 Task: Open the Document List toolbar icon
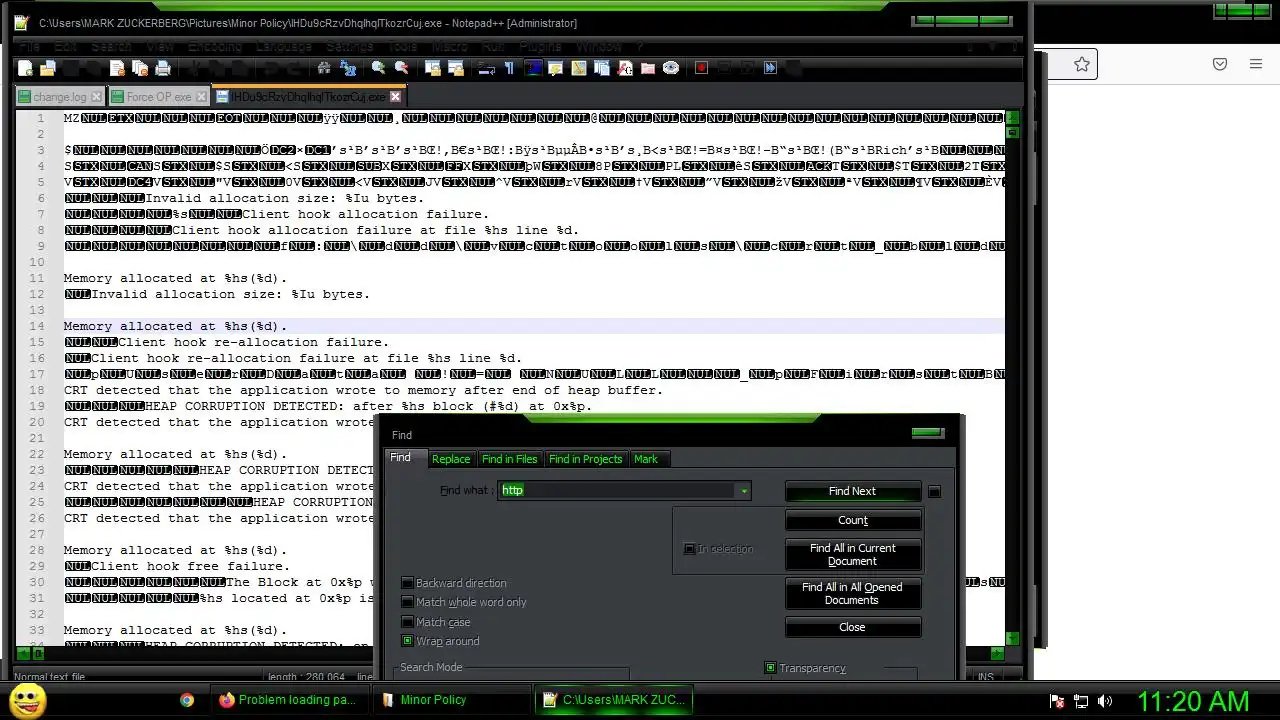point(602,68)
